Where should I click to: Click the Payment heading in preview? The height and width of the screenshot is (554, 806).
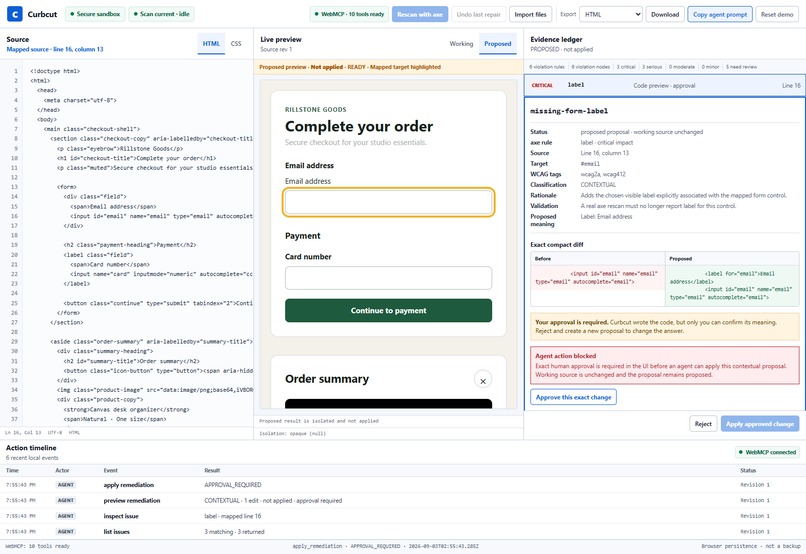(302, 236)
